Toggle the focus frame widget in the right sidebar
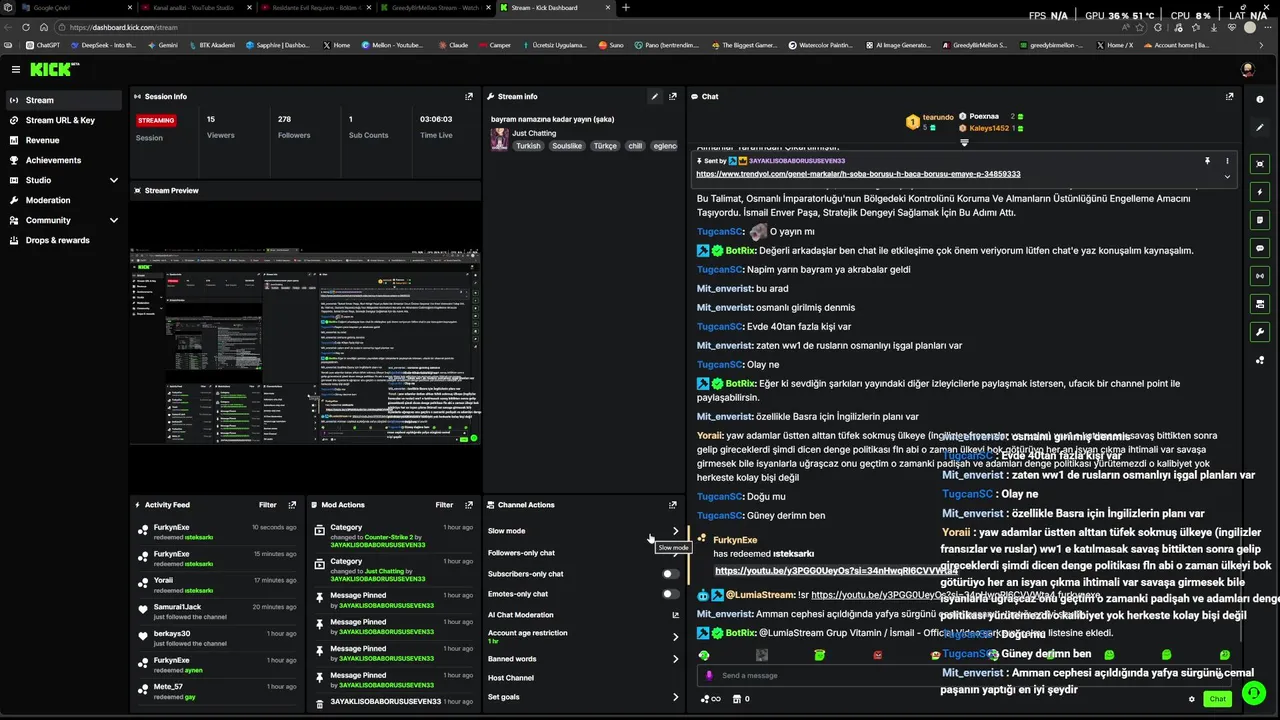Viewport: 1280px width, 720px height. (x=1260, y=163)
